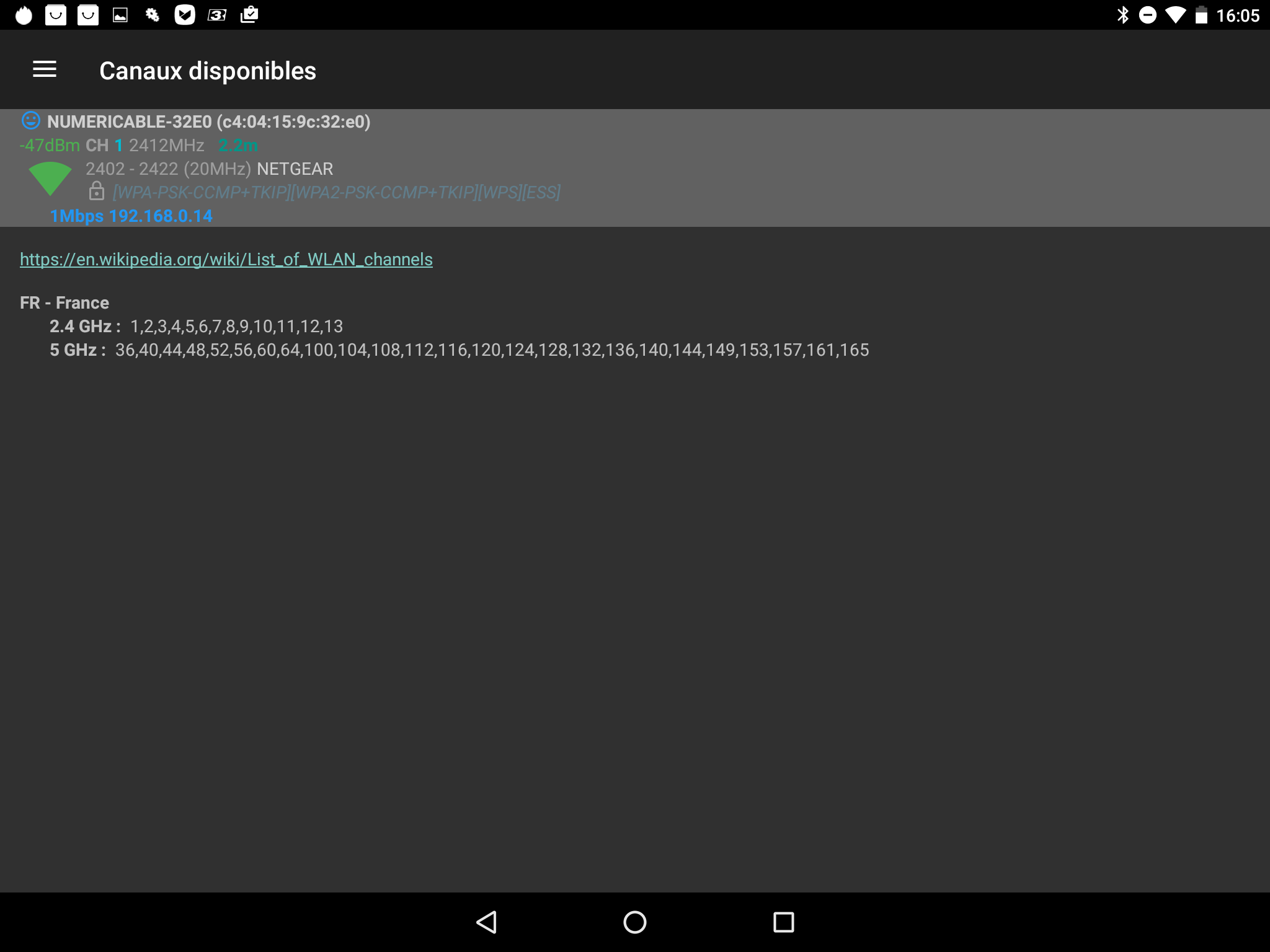Tap the do-not-disturb status icon

(x=1148, y=15)
